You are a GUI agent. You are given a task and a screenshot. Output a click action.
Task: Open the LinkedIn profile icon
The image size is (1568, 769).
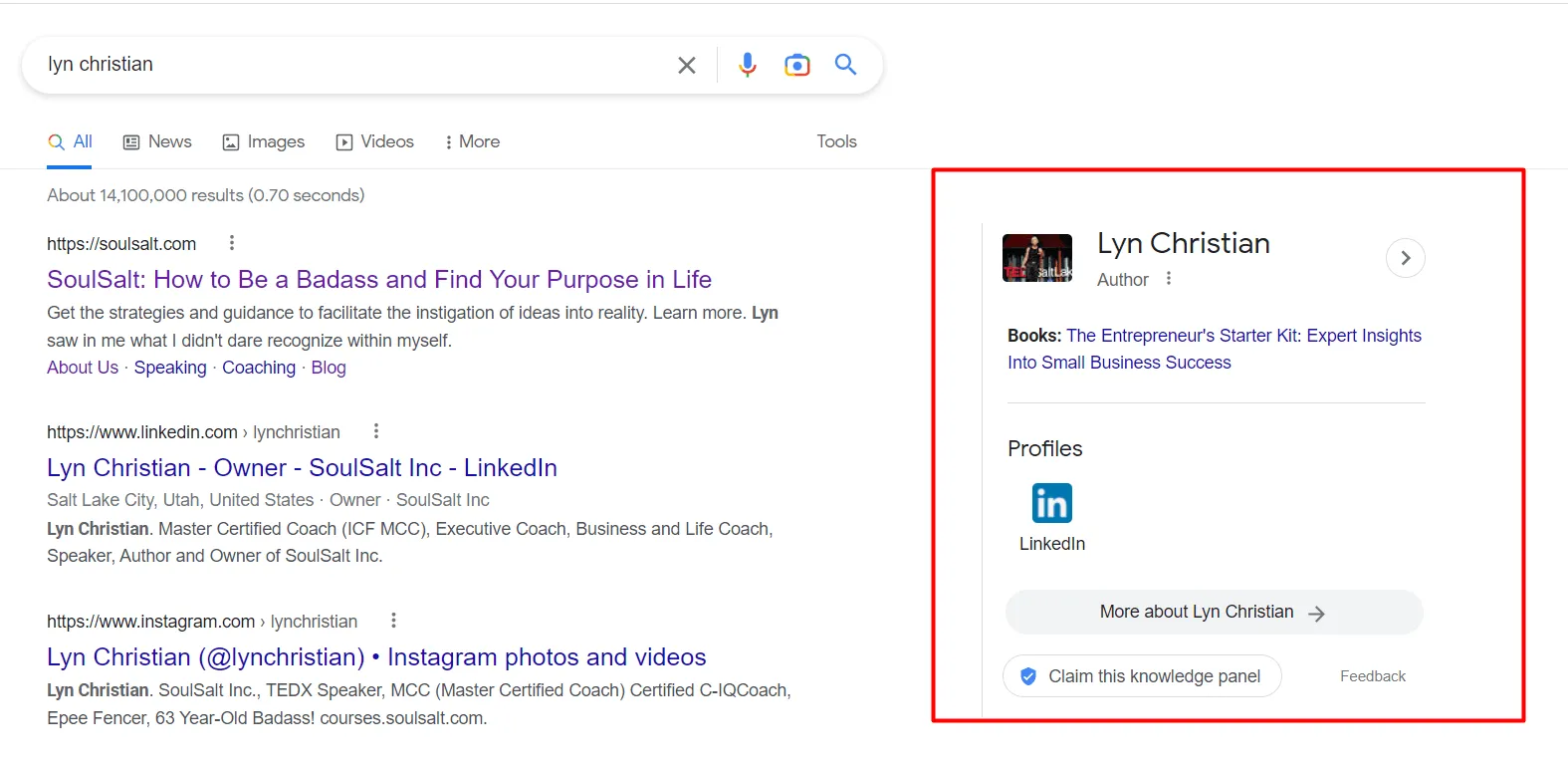click(1051, 503)
